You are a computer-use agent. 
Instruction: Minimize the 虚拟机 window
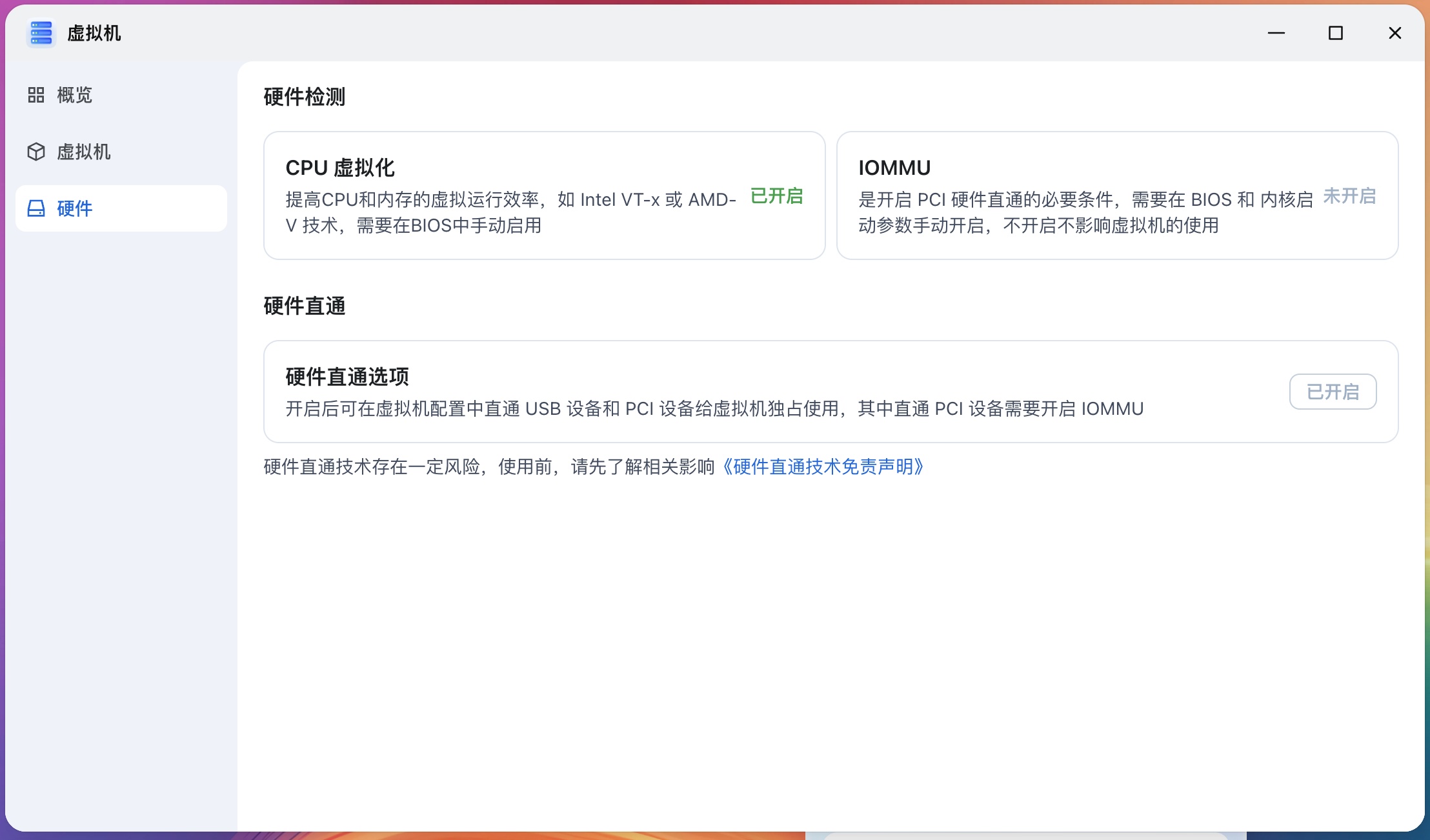pyautogui.click(x=1276, y=33)
